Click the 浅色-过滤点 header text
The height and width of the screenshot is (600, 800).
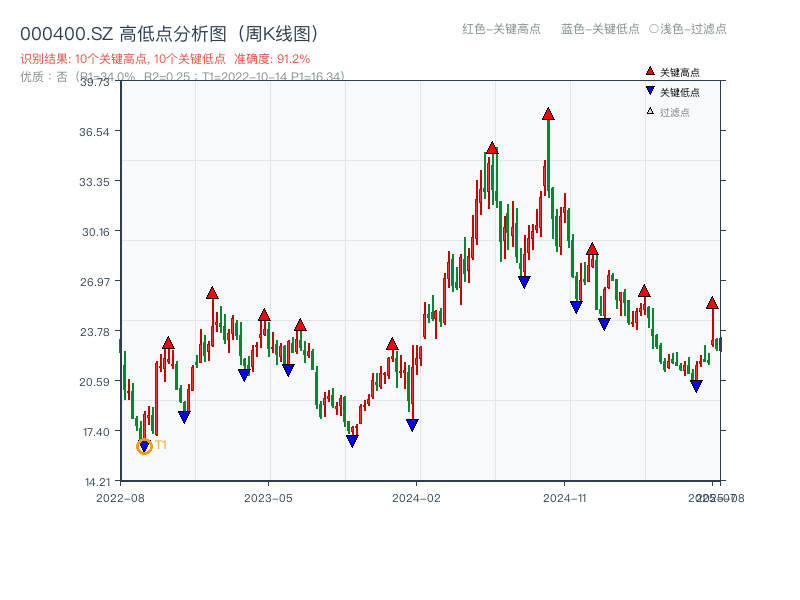pos(693,29)
